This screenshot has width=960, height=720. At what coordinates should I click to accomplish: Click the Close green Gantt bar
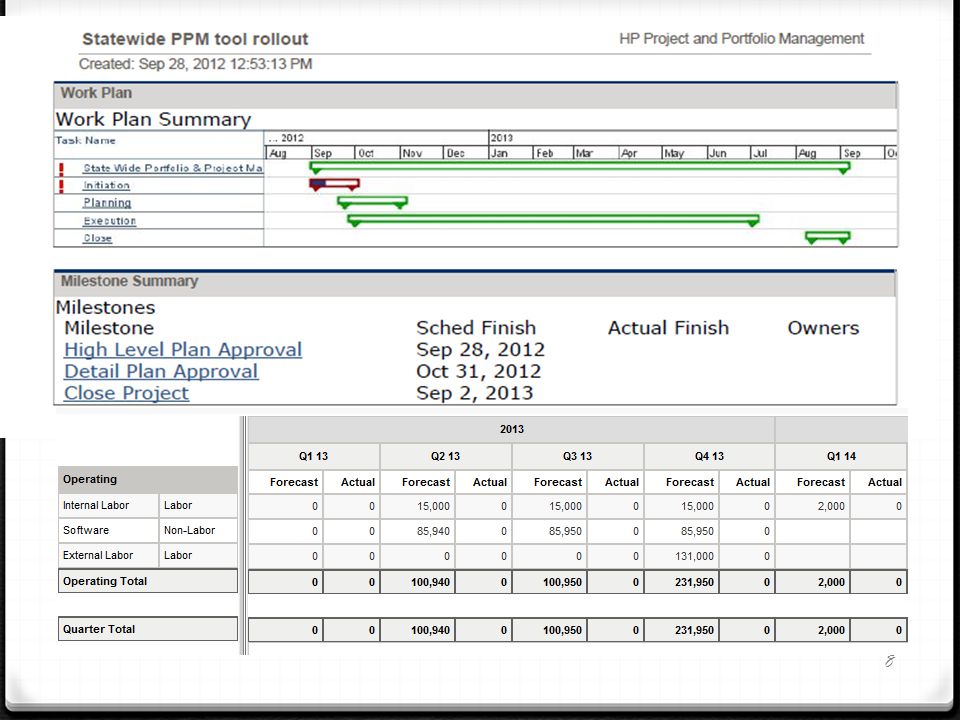click(x=828, y=237)
